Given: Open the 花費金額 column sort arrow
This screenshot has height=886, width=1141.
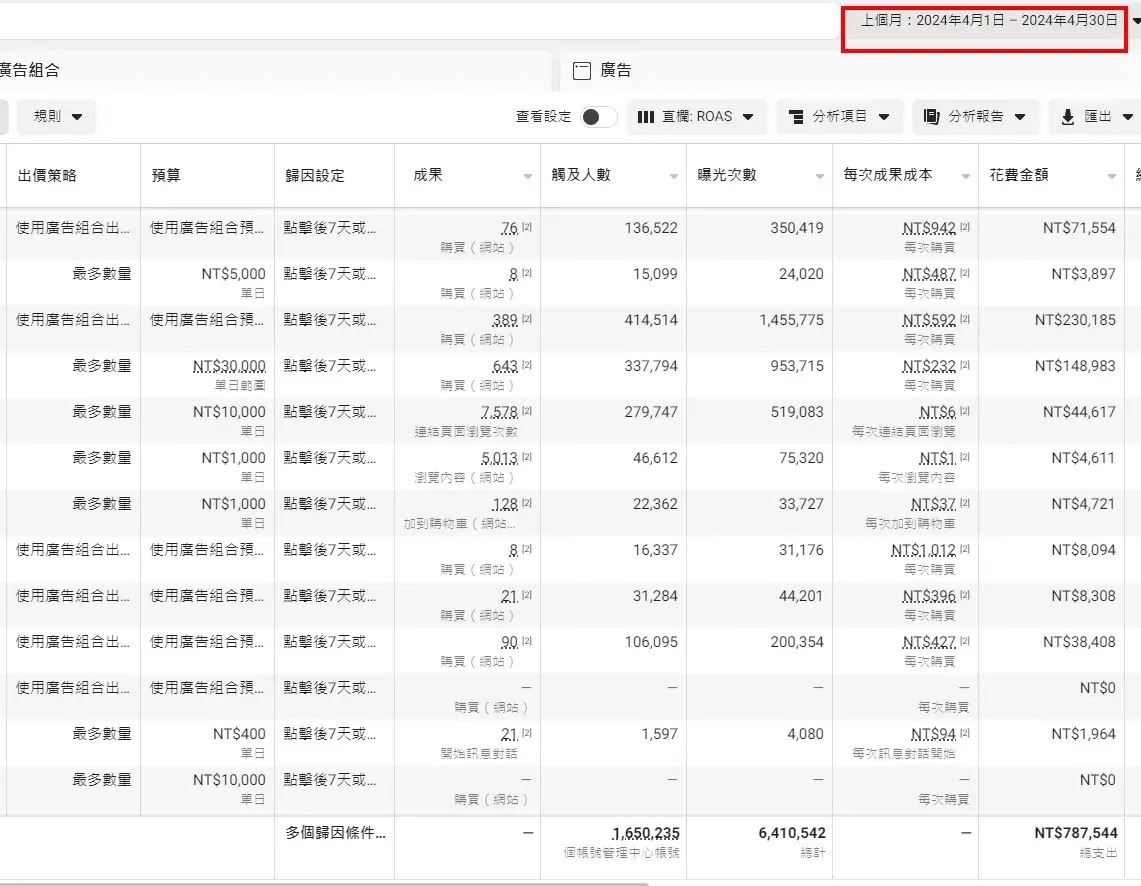Looking at the screenshot, I should [x=1111, y=176].
